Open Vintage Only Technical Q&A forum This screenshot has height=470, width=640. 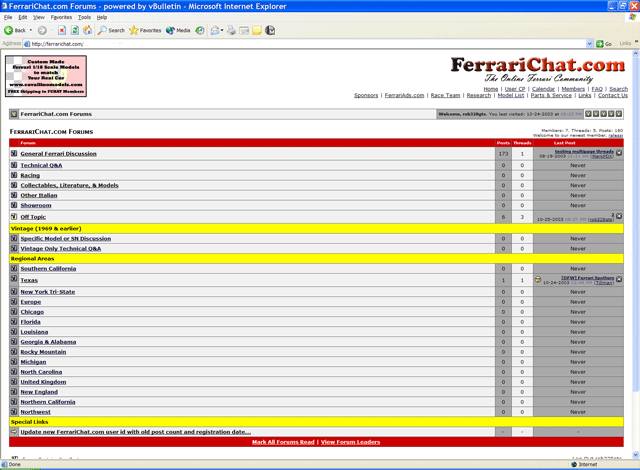[61, 248]
